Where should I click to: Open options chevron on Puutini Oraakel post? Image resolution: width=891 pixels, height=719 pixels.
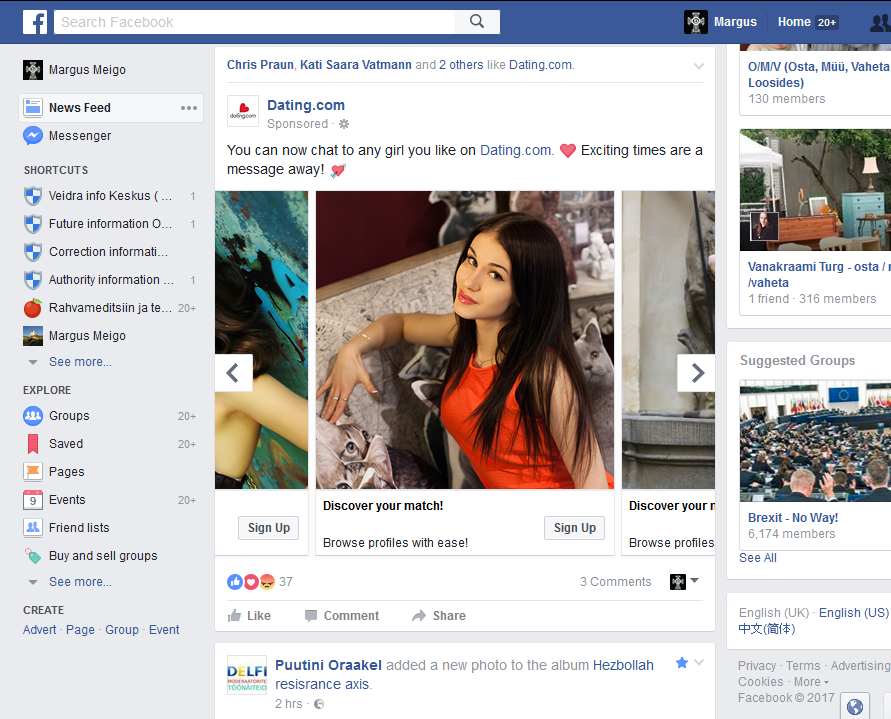(699, 662)
